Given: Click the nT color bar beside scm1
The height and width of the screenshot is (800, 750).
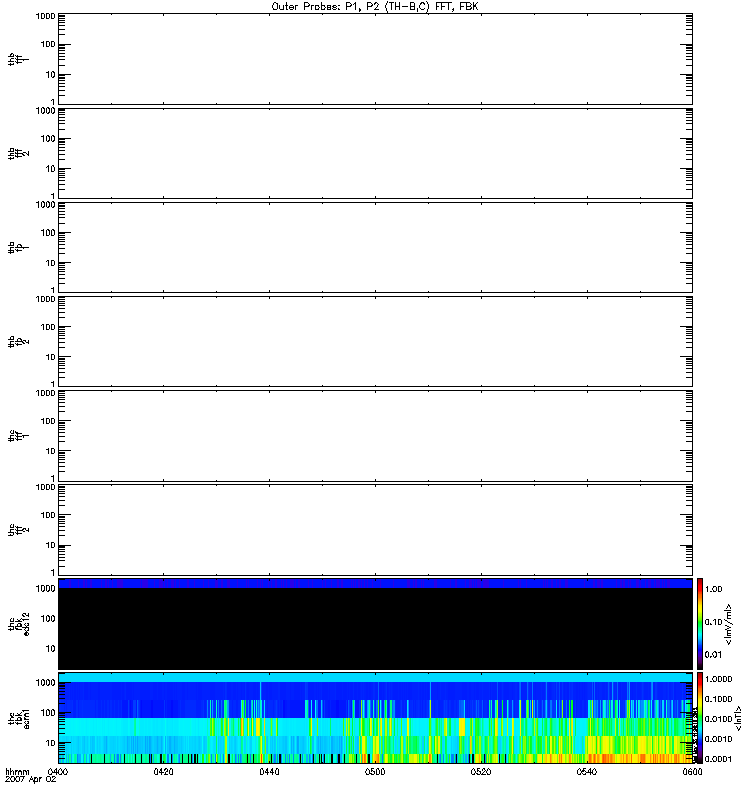Looking at the screenshot, I should (x=700, y=718).
